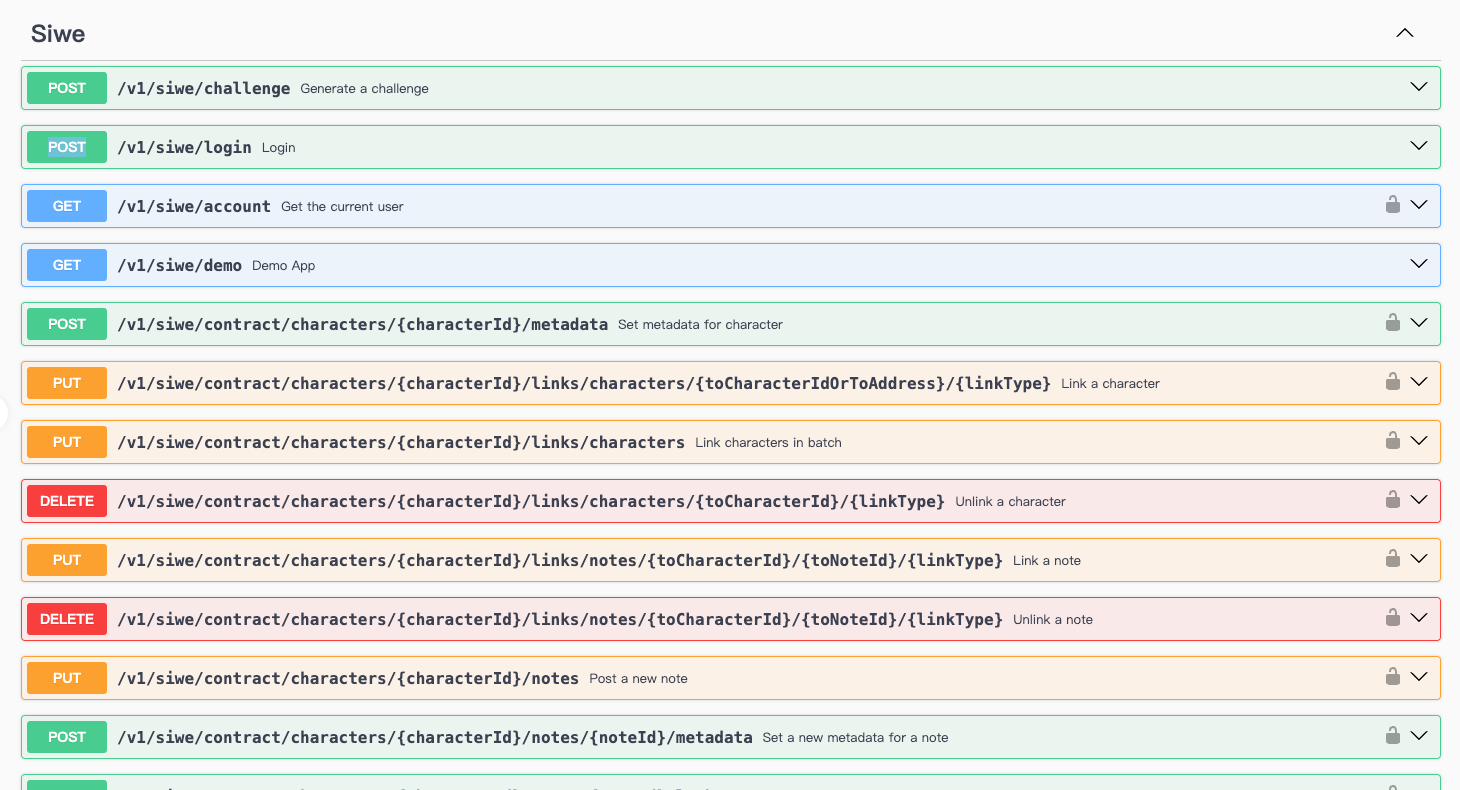The width and height of the screenshot is (1460, 790).
Task: Click the PUT badge for Post a new note
Action: pos(67,678)
